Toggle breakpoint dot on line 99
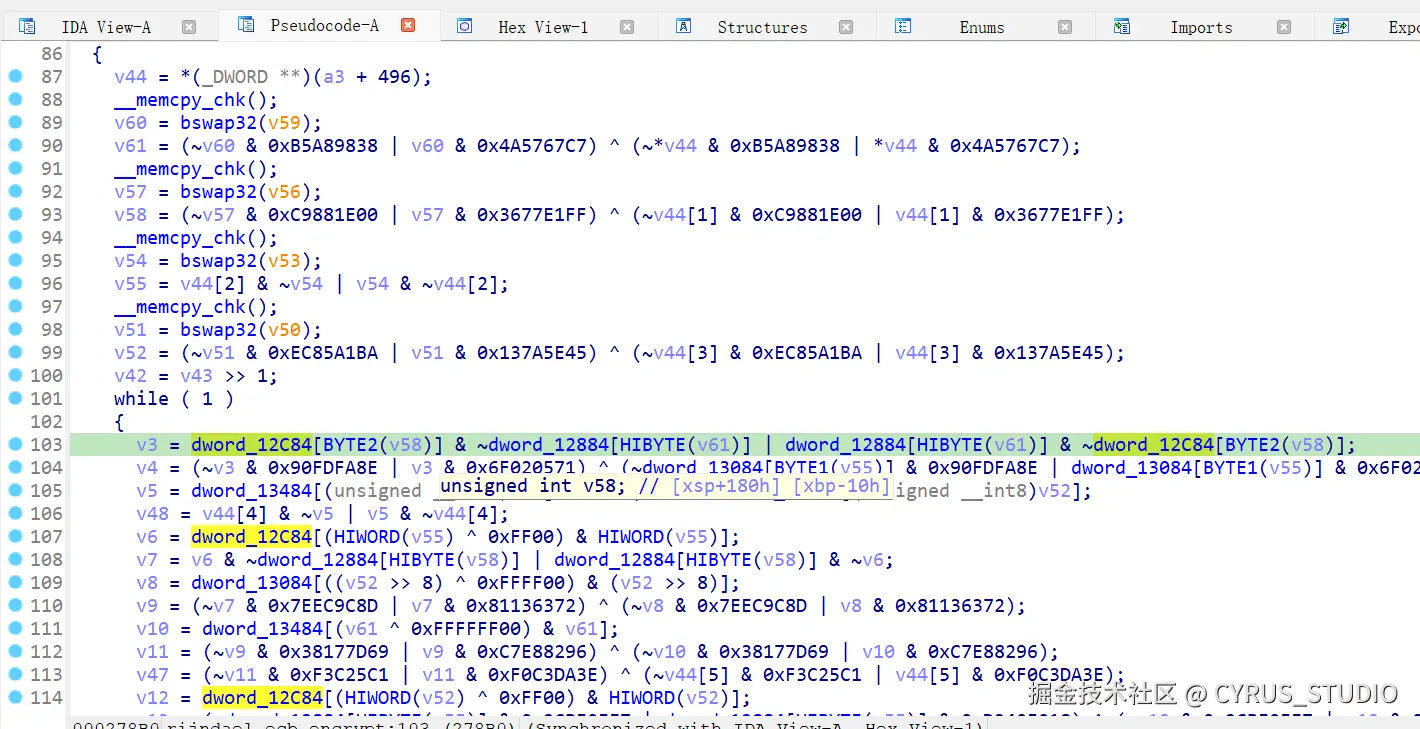 tap(15, 352)
